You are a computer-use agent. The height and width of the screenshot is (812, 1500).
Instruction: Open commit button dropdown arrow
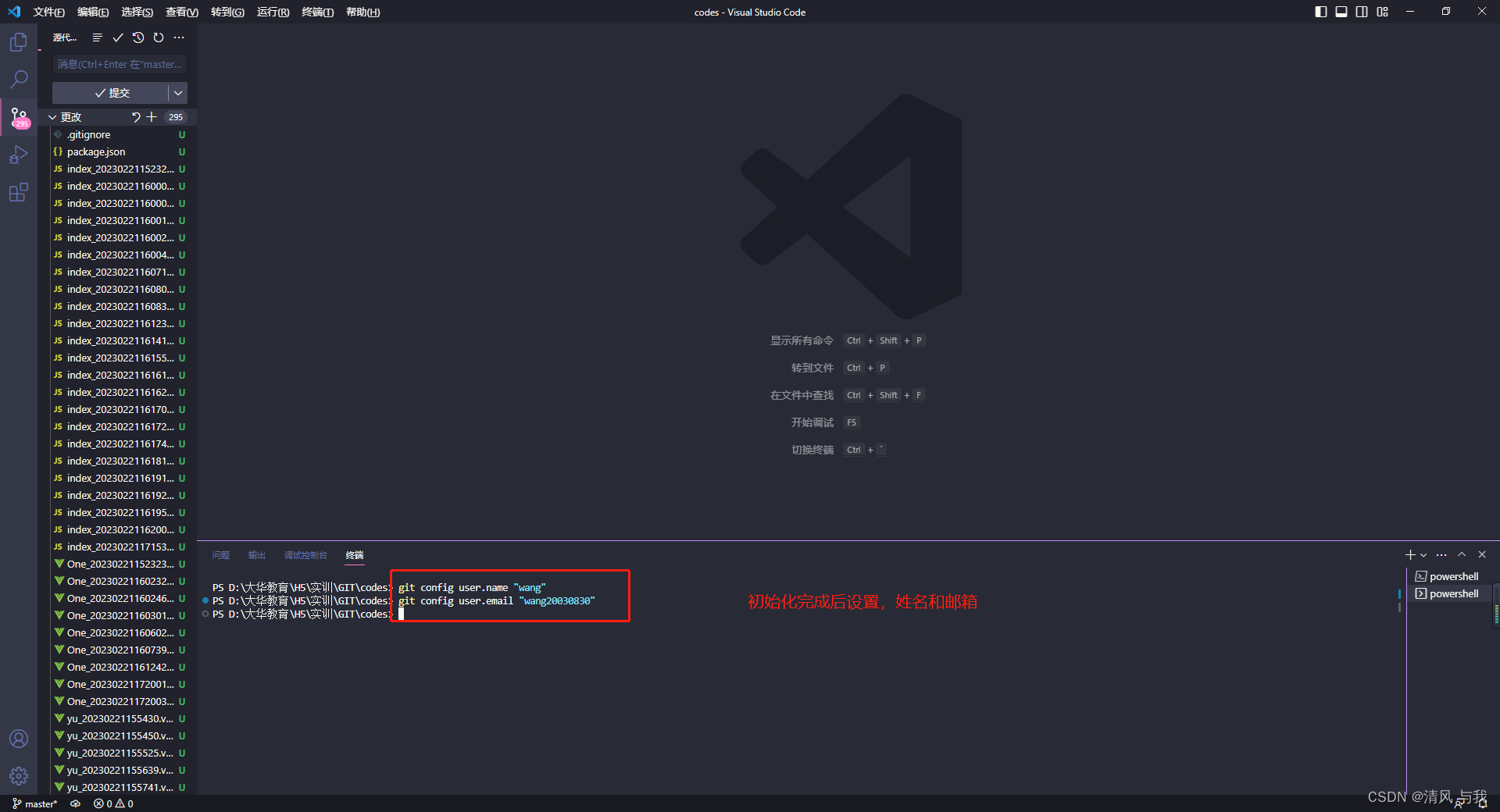pyautogui.click(x=178, y=93)
